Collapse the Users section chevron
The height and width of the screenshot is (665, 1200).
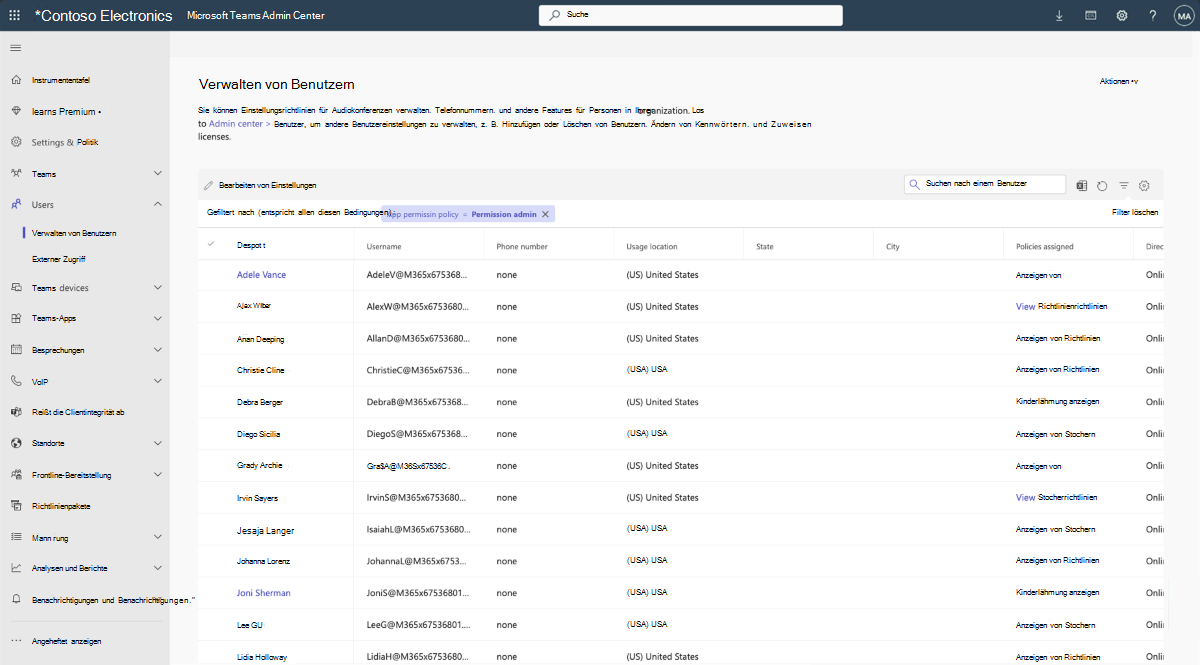(158, 204)
